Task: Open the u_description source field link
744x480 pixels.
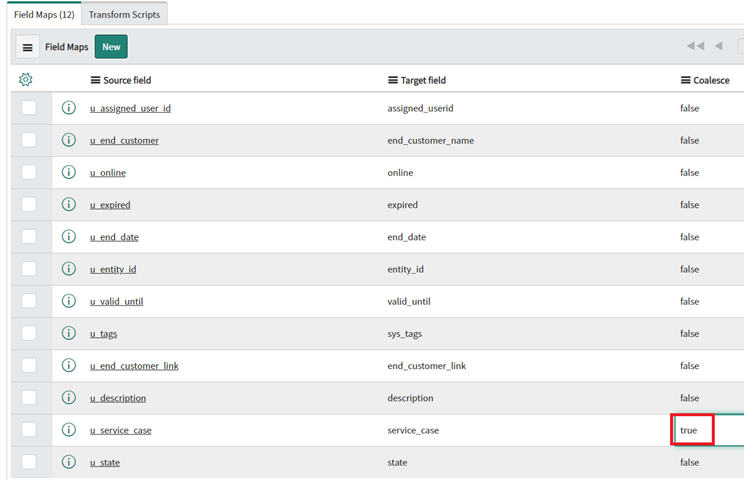Action: 118,398
